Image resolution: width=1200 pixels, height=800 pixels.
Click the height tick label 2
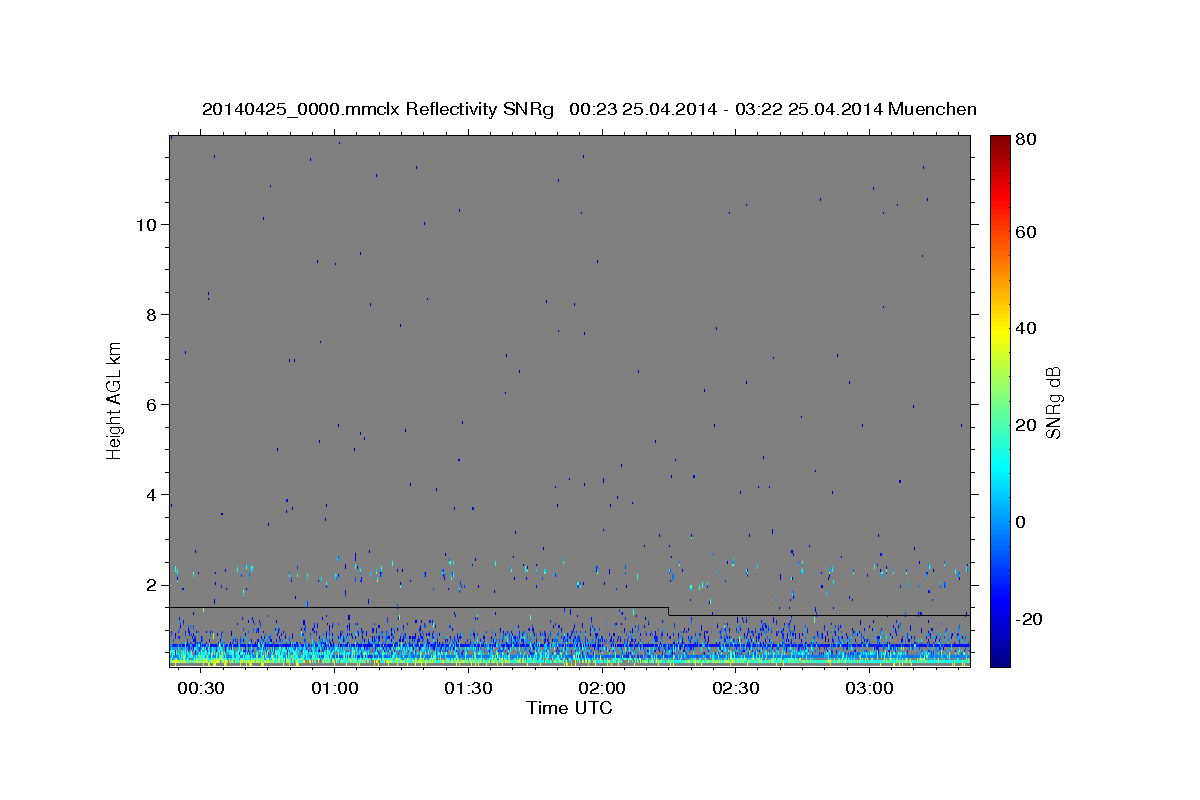[152, 584]
